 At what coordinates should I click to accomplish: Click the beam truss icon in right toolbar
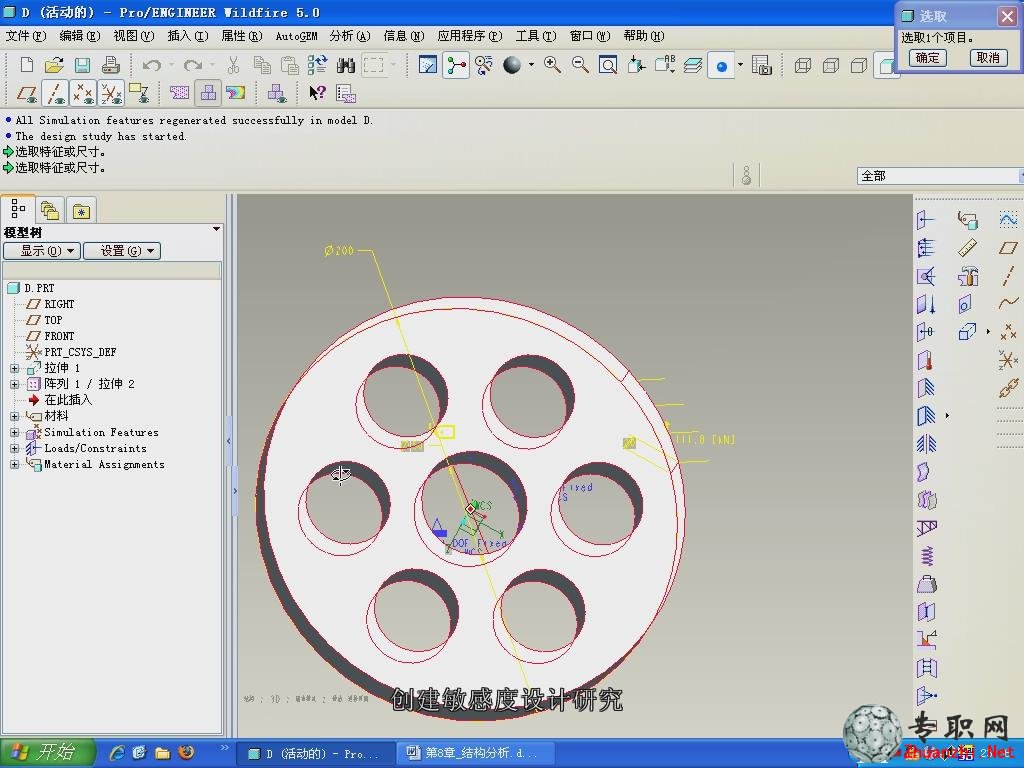(927, 528)
